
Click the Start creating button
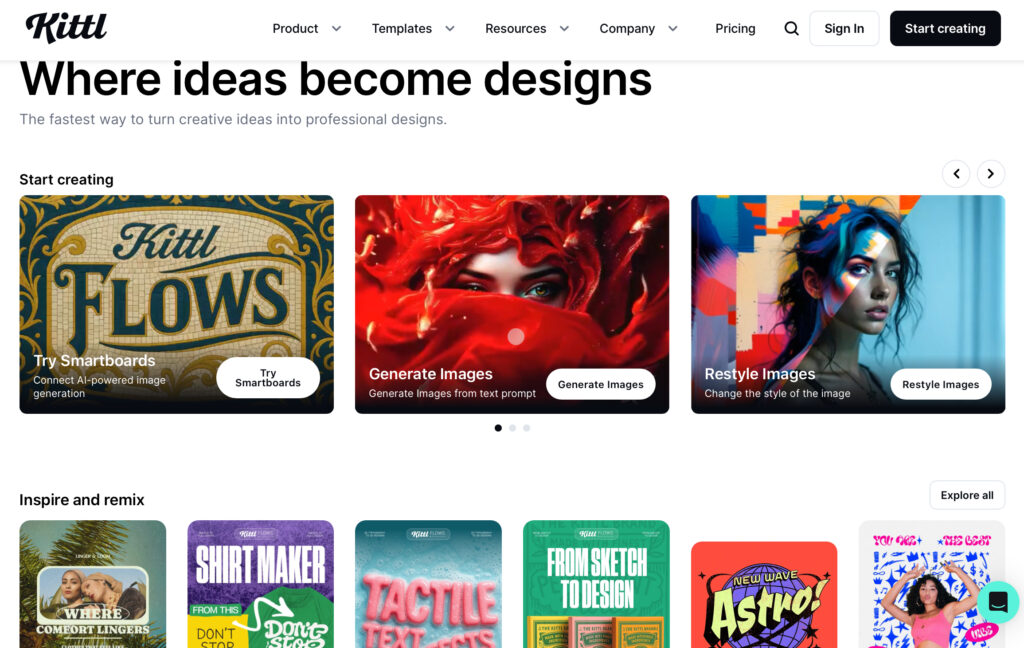(945, 29)
